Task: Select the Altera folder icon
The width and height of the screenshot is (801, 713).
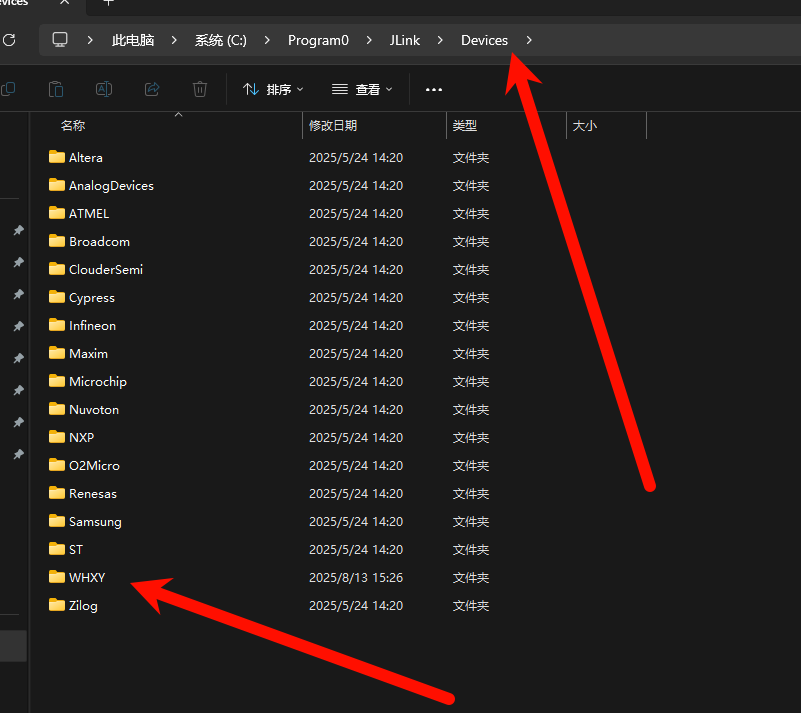Action: point(57,156)
